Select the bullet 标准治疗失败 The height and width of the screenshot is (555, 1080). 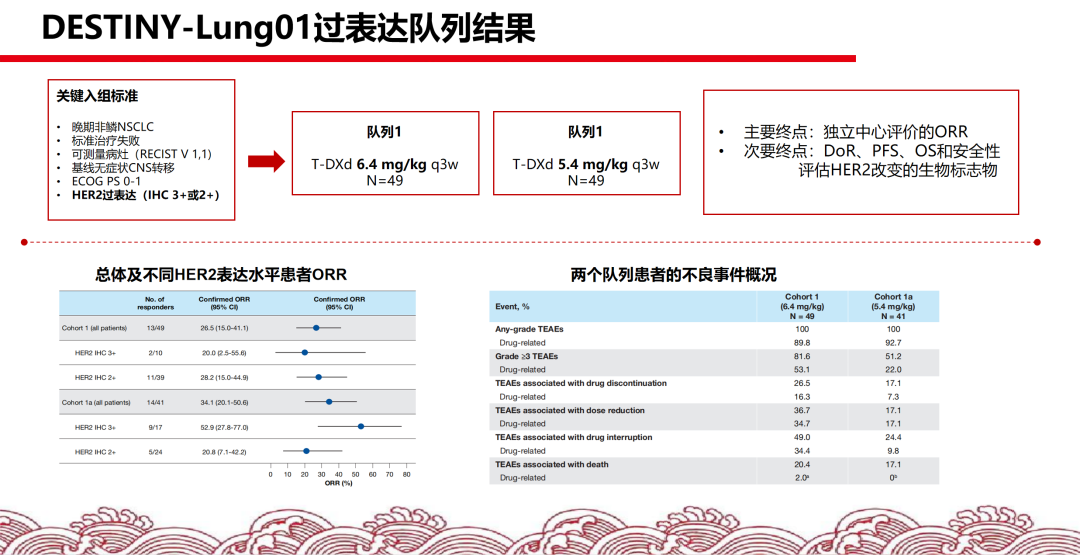coord(106,141)
